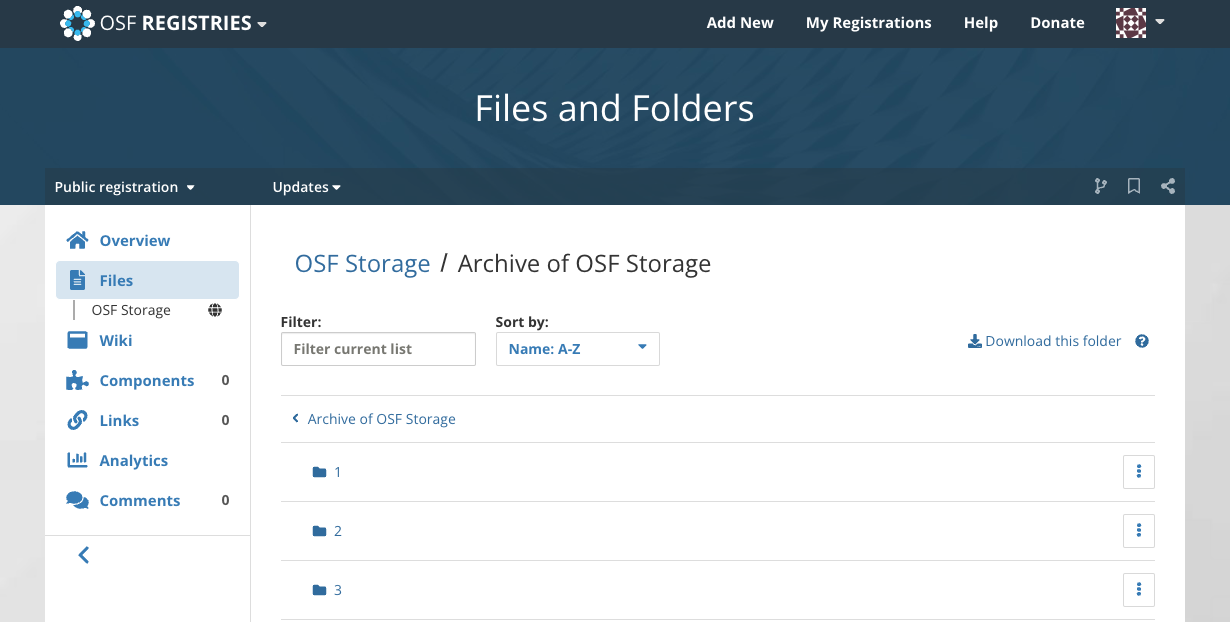Click the Links chain icon
This screenshot has height=622, width=1230.
77,420
